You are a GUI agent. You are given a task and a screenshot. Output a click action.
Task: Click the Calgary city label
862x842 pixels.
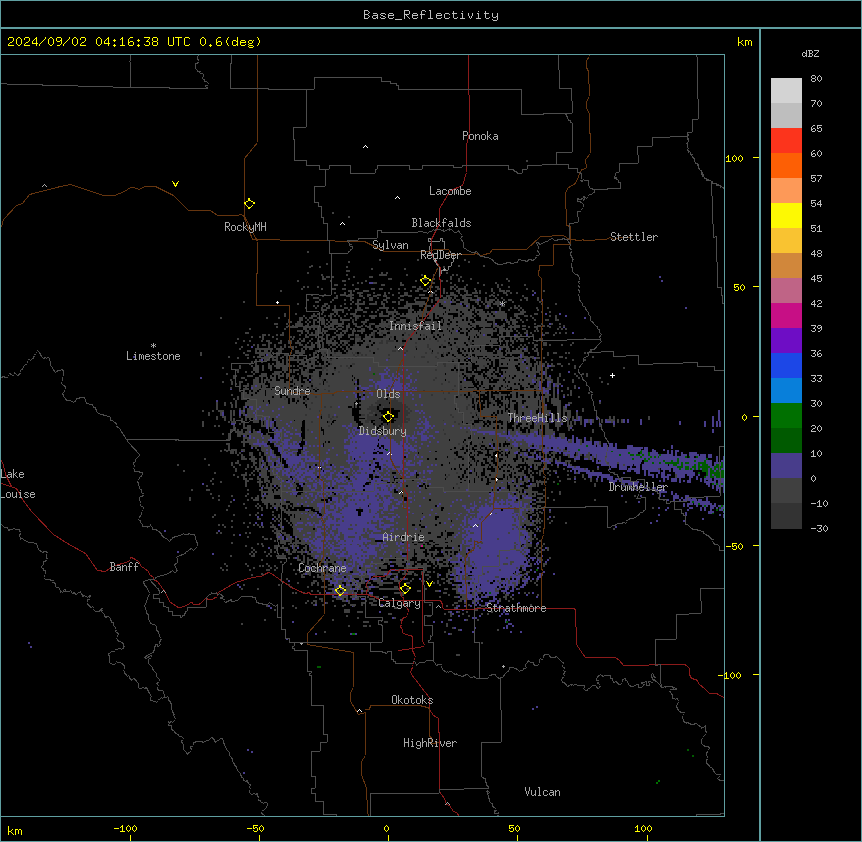pyautogui.click(x=399, y=603)
